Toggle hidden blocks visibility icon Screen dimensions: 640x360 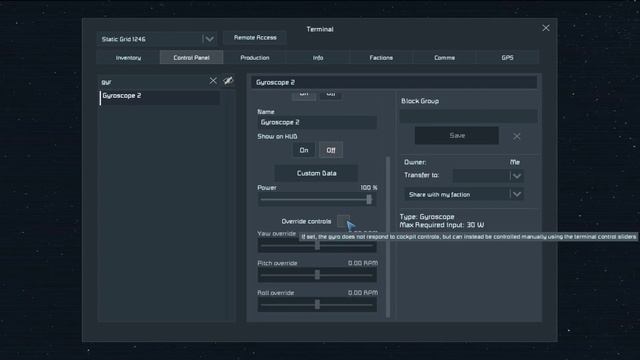(x=228, y=81)
